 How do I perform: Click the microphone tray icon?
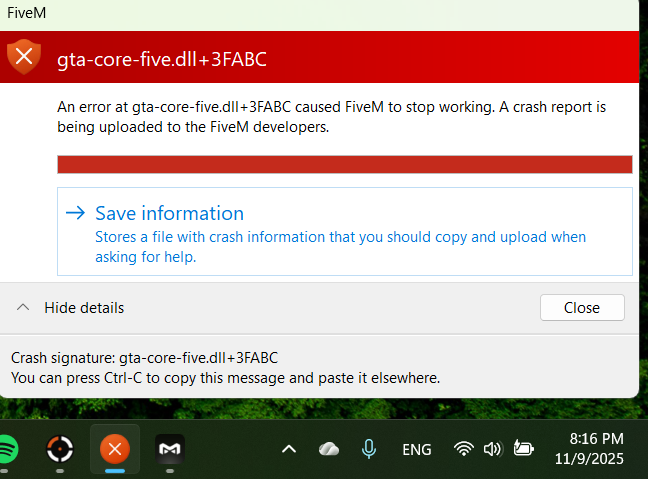coord(369,449)
